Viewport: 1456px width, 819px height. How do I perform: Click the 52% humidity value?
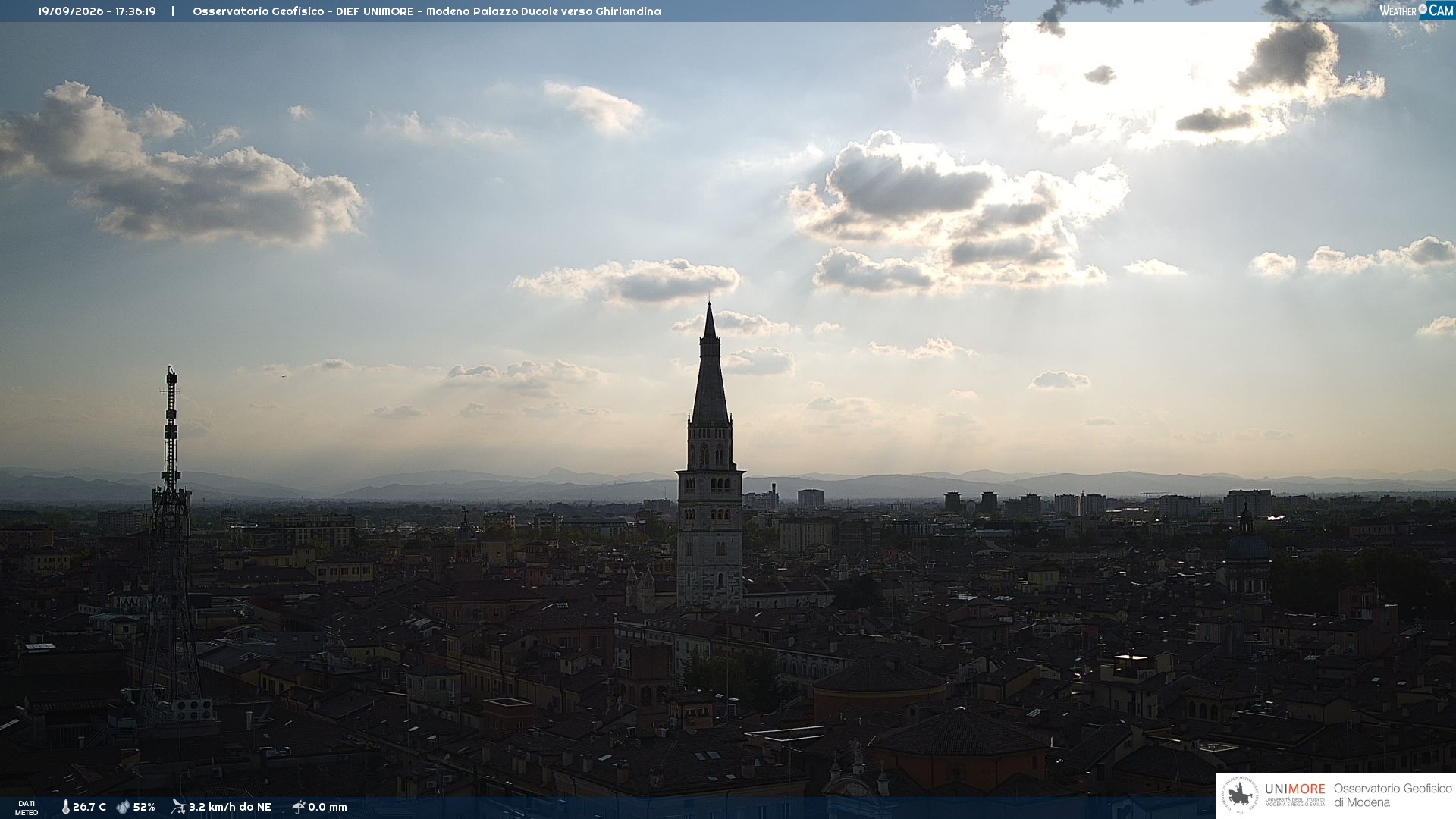pyautogui.click(x=144, y=808)
